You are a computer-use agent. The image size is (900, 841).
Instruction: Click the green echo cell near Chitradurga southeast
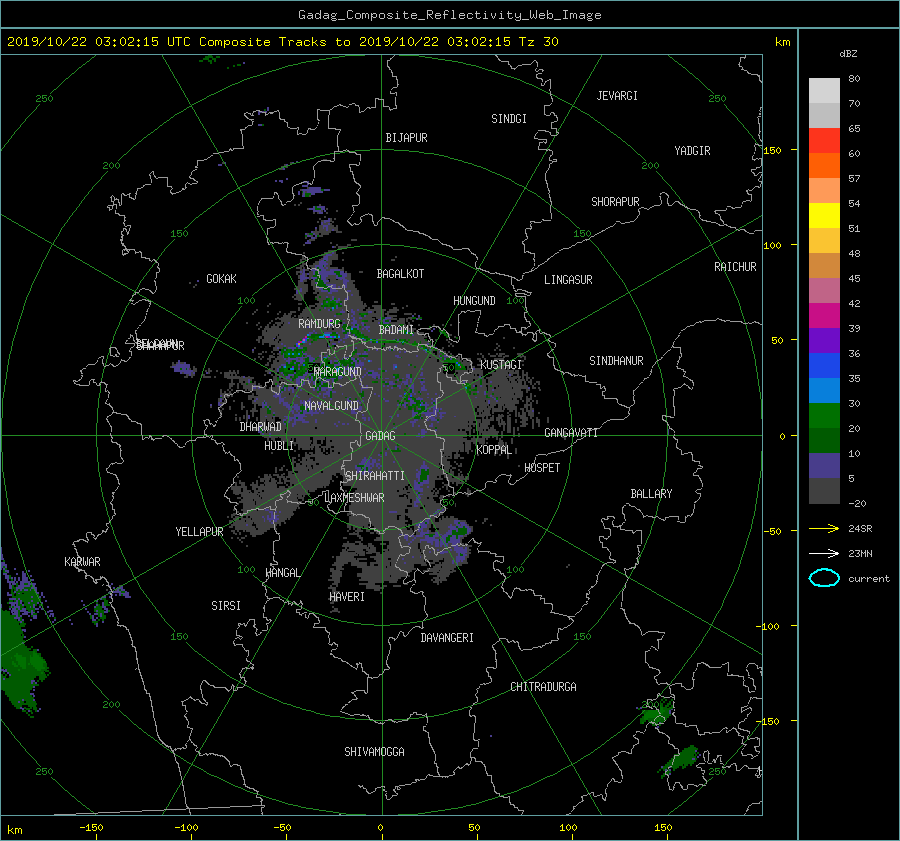656,712
